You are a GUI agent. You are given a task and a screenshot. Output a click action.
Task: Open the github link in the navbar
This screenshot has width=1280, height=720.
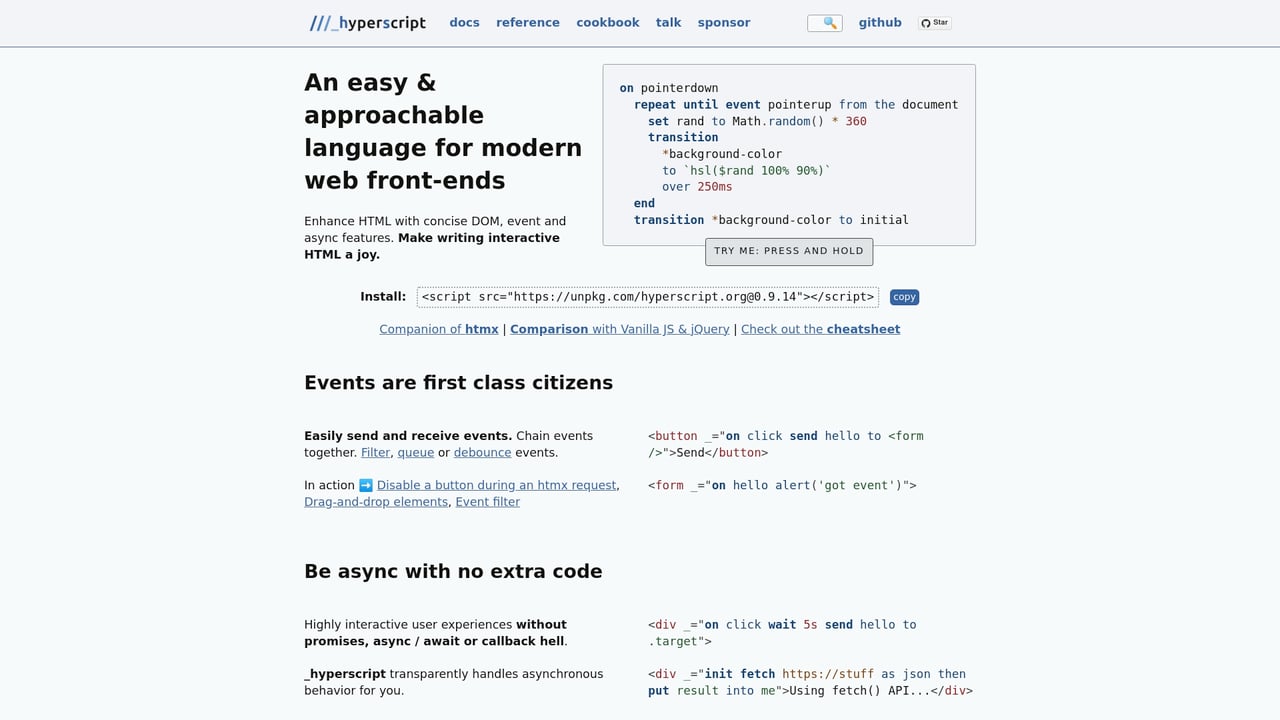tap(879, 22)
